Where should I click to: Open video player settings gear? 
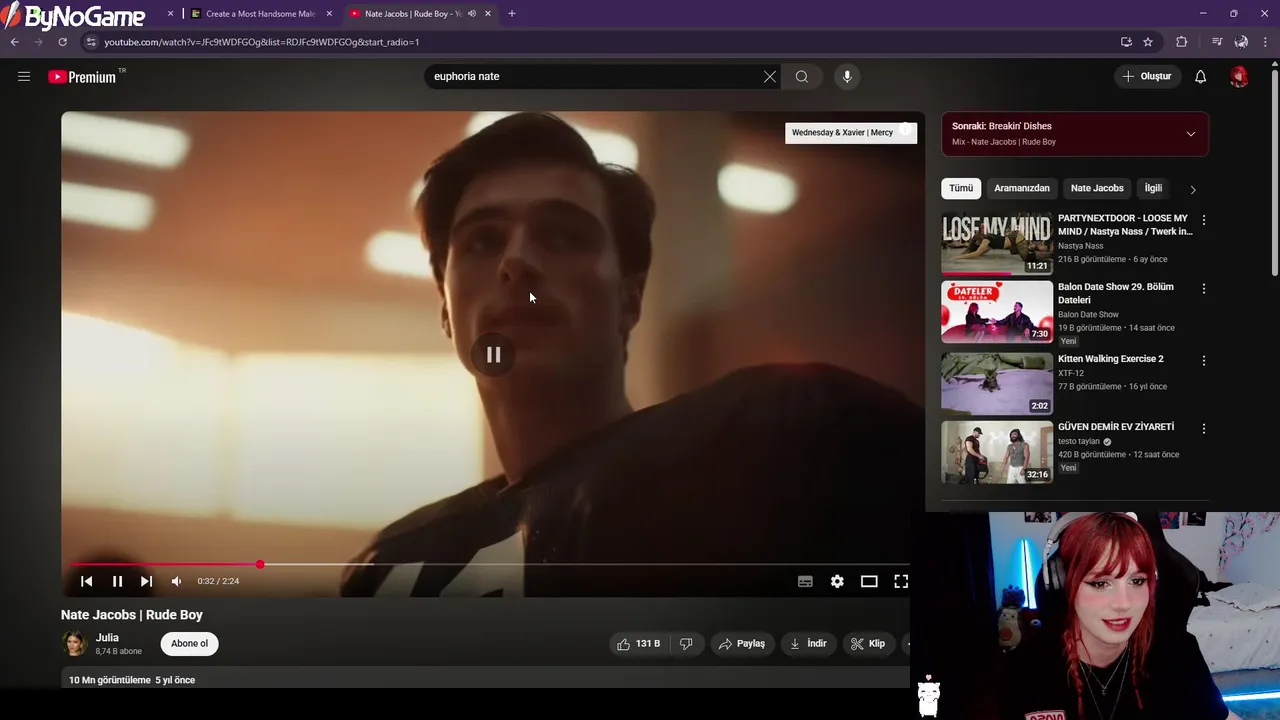[837, 581]
